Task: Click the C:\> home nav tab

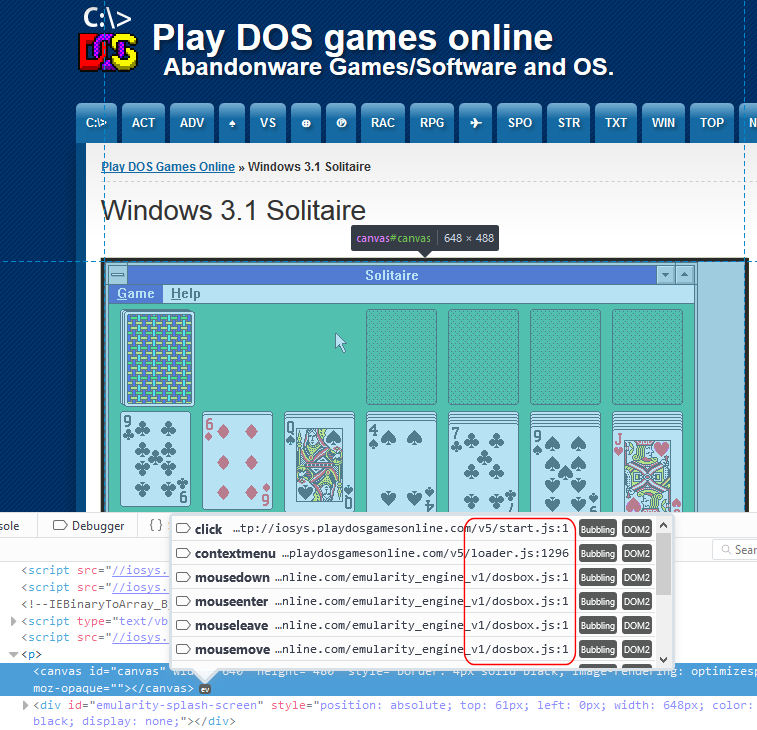Action: point(96,123)
